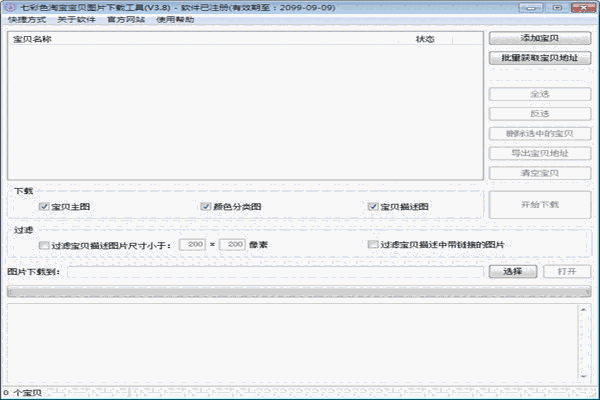Click the 反选 button
The height and width of the screenshot is (400, 600).
pos(540,114)
